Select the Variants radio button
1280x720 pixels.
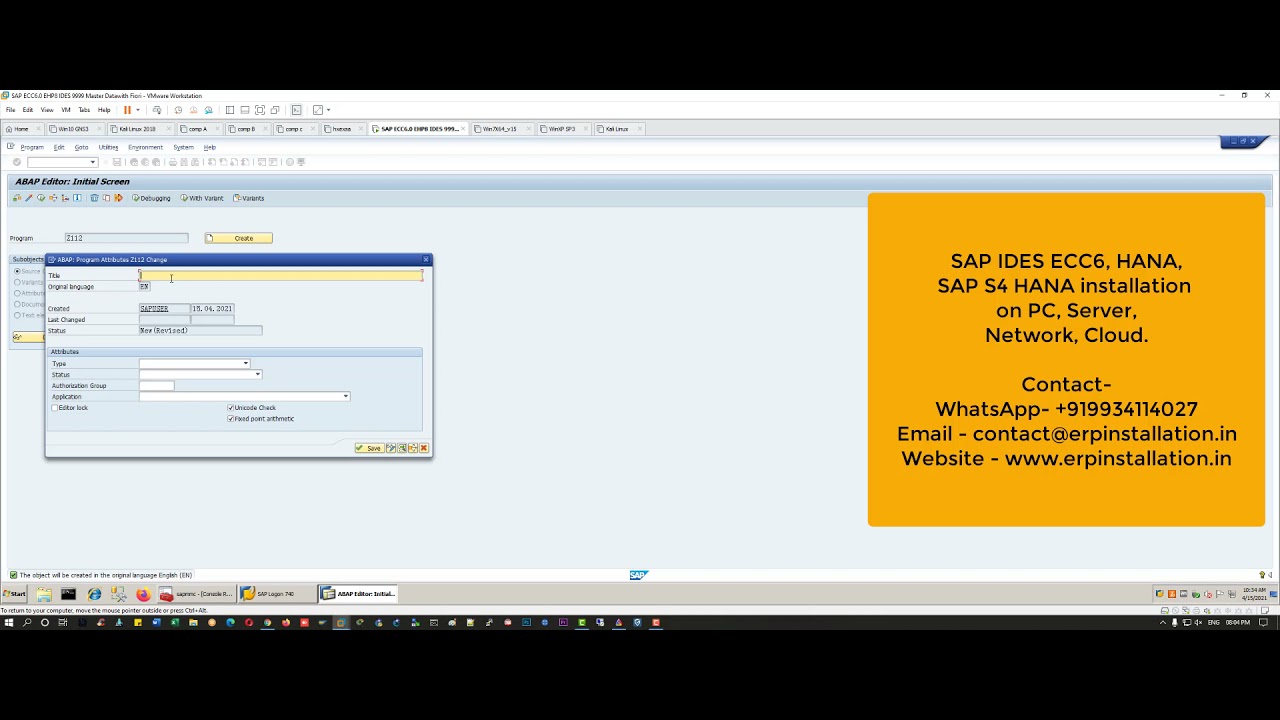click(x=17, y=282)
